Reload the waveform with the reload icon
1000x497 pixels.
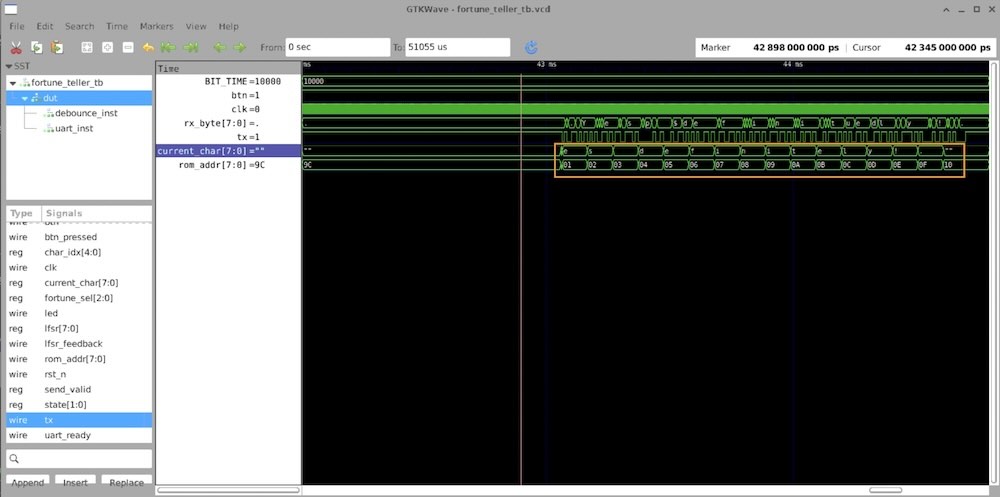tap(531, 47)
